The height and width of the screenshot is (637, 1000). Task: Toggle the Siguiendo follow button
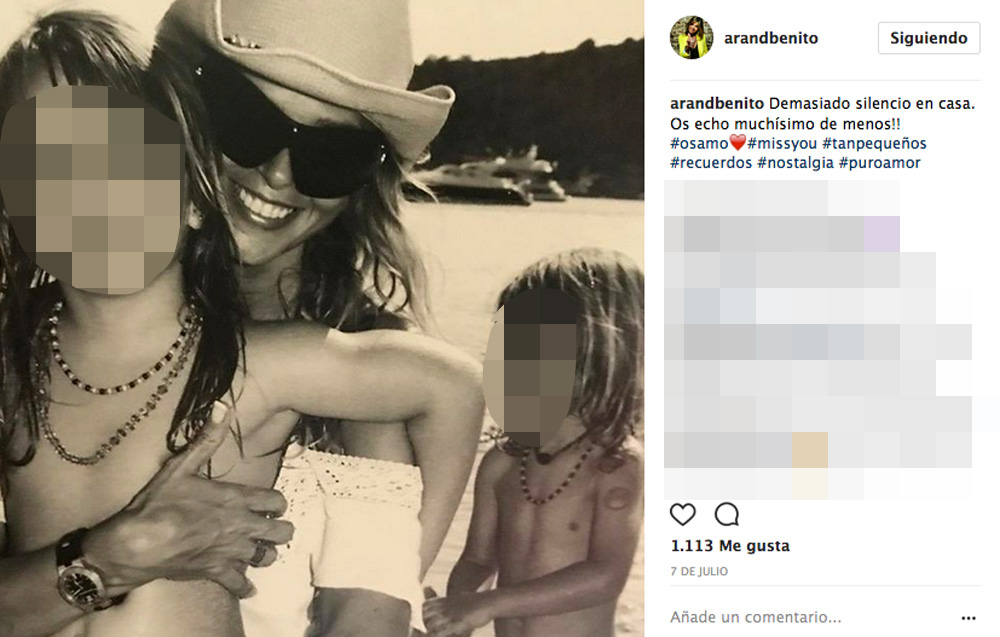tap(929, 38)
